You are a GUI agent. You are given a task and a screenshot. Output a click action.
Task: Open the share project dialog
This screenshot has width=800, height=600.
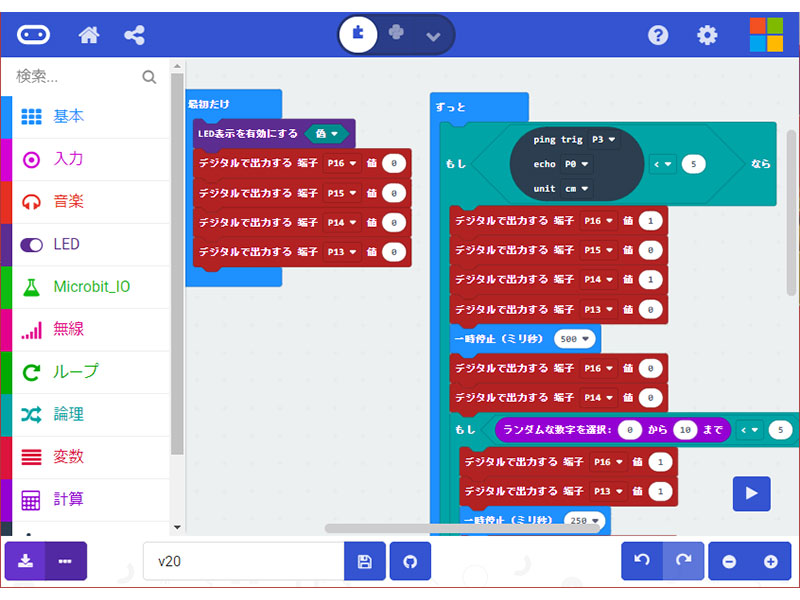pos(134,35)
